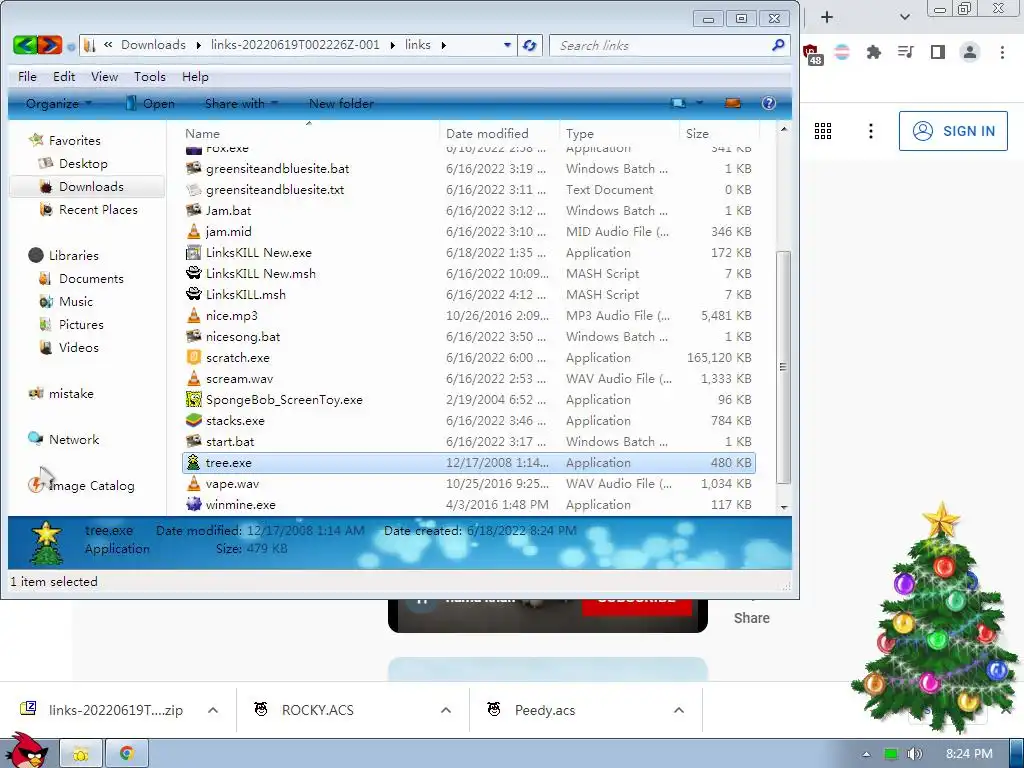Image resolution: width=1024 pixels, height=768 pixels.
Task: Click the file list vertical scrollbar thumb
Action: [783, 367]
